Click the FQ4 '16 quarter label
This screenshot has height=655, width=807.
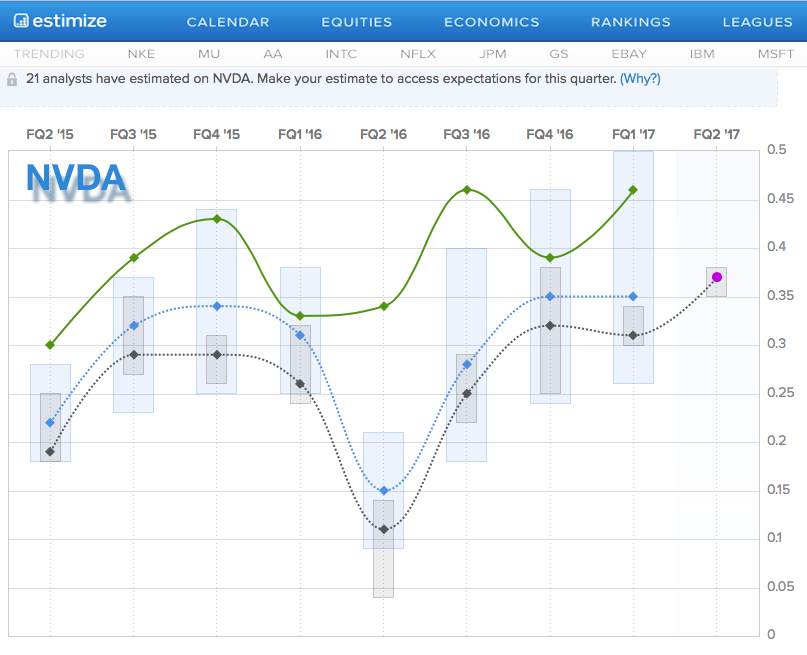(x=550, y=135)
